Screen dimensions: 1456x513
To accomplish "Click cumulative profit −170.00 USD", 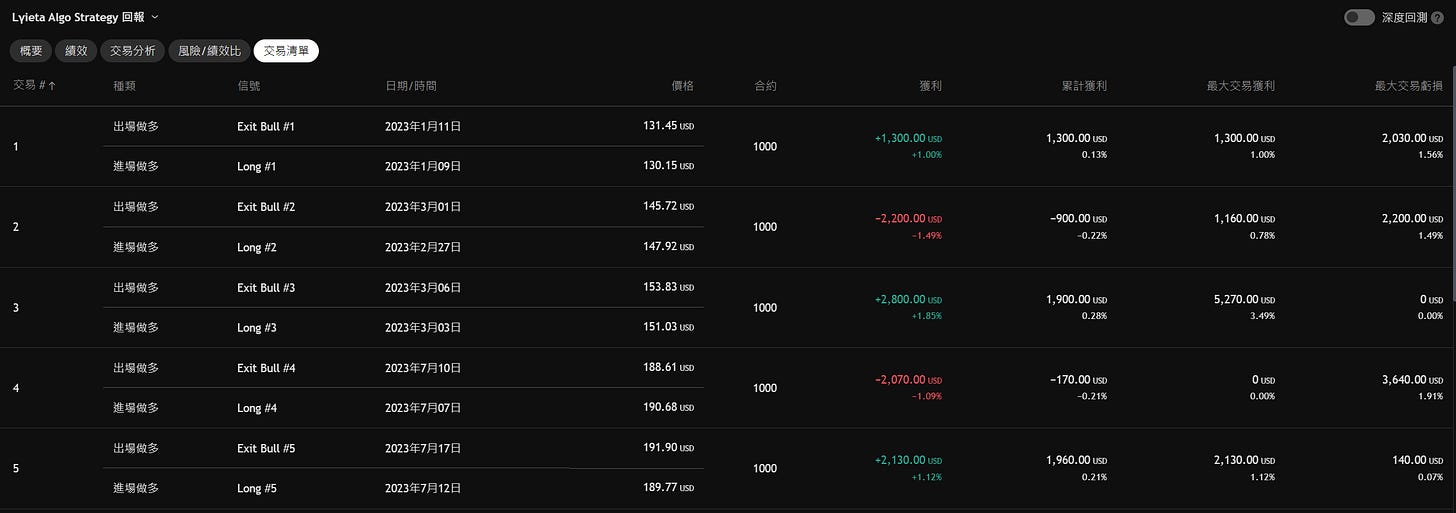I will (x=1078, y=379).
